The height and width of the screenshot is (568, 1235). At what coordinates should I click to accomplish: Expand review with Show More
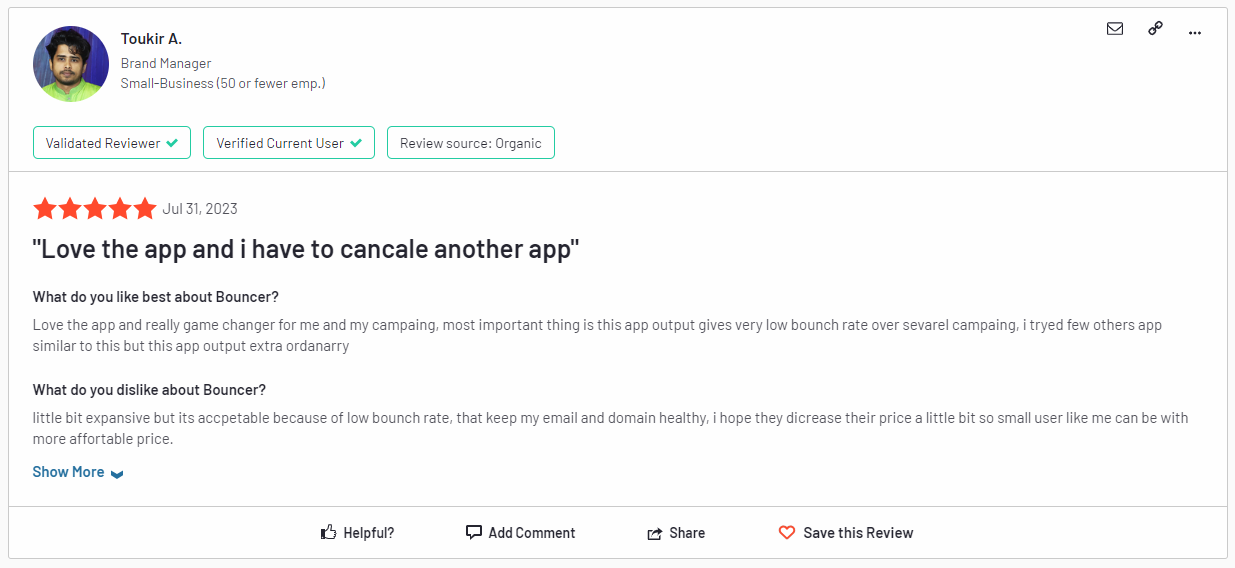pyautogui.click(x=68, y=472)
